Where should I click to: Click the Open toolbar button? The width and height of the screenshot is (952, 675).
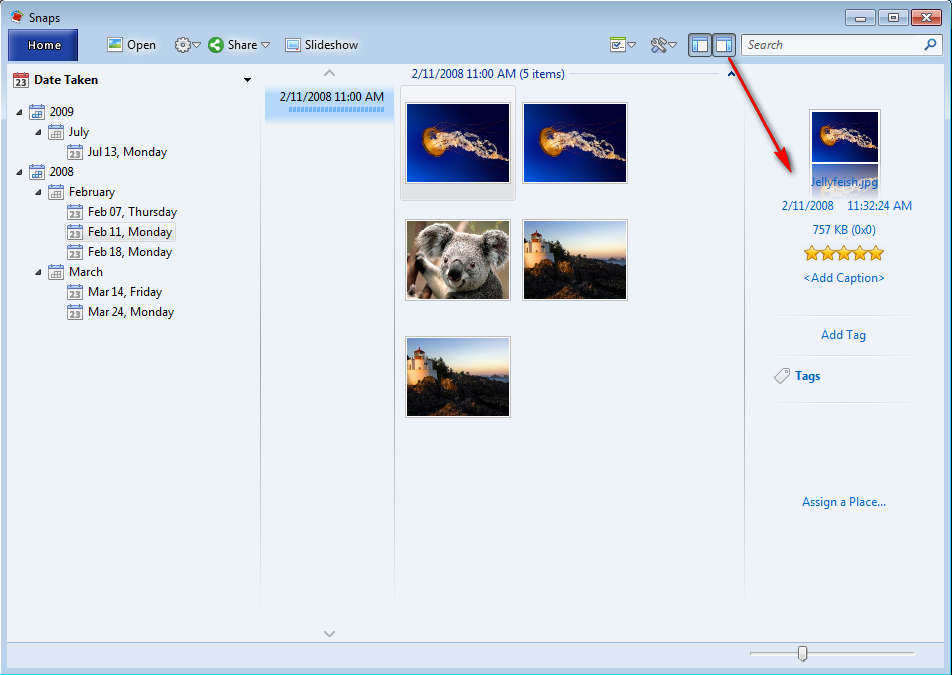tap(132, 45)
